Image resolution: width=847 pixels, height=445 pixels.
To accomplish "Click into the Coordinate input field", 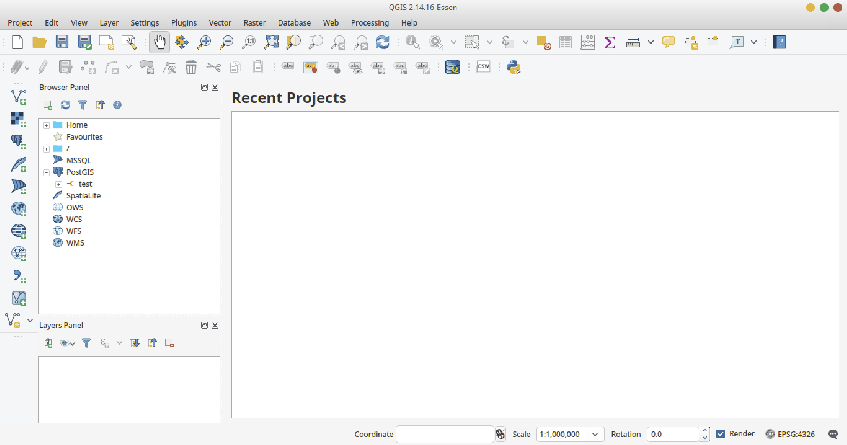I will pyautogui.click(x=445, y=434).
